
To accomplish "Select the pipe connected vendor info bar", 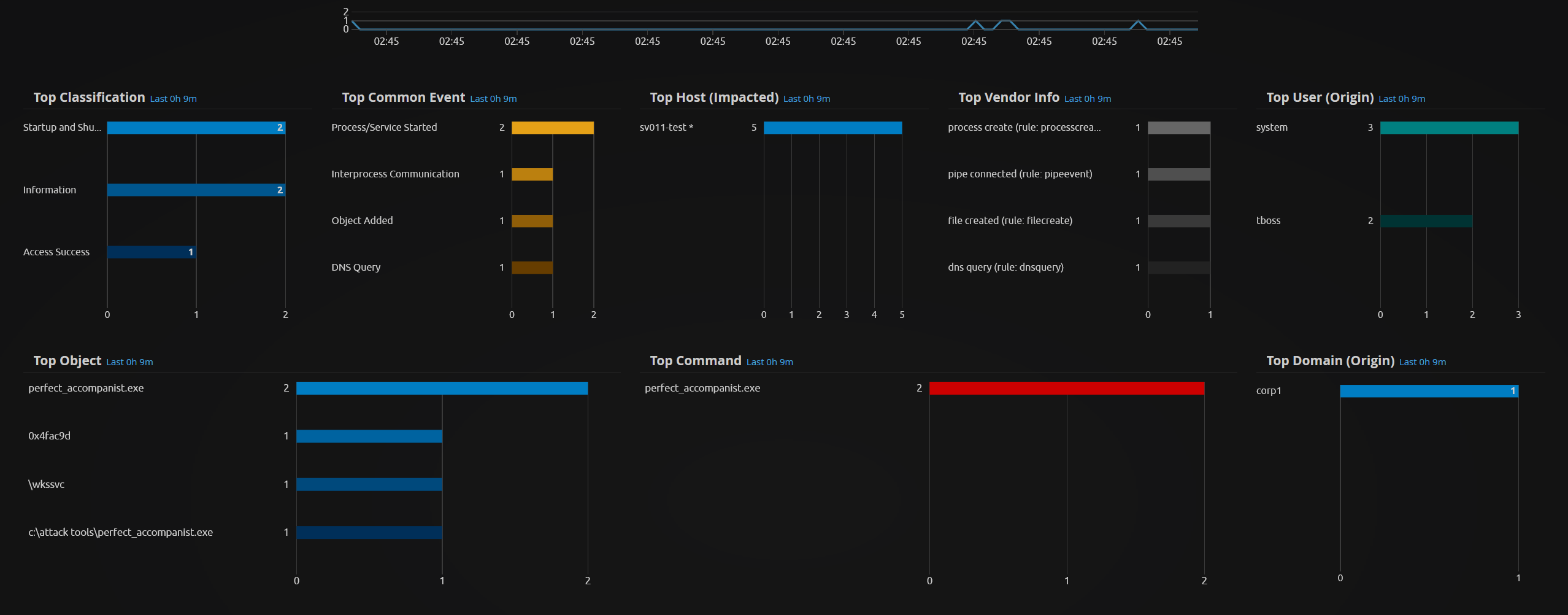I will 1178,174.
